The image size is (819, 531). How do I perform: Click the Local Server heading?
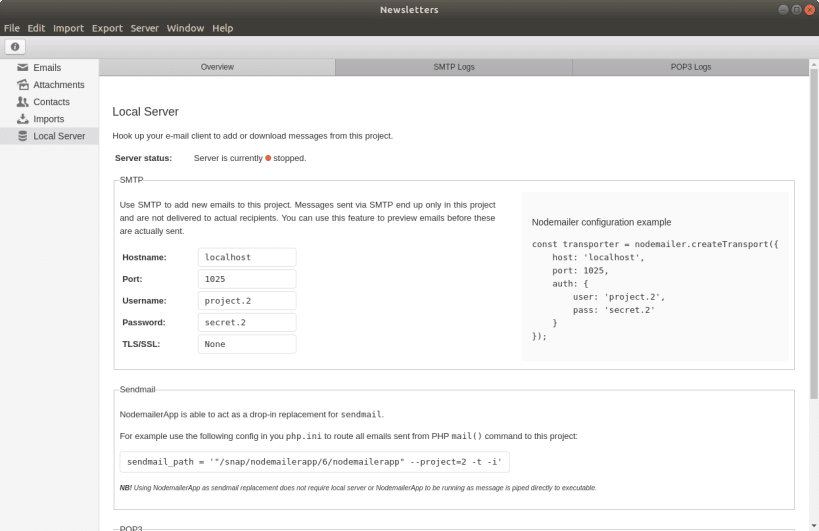(x=145, y=112)
